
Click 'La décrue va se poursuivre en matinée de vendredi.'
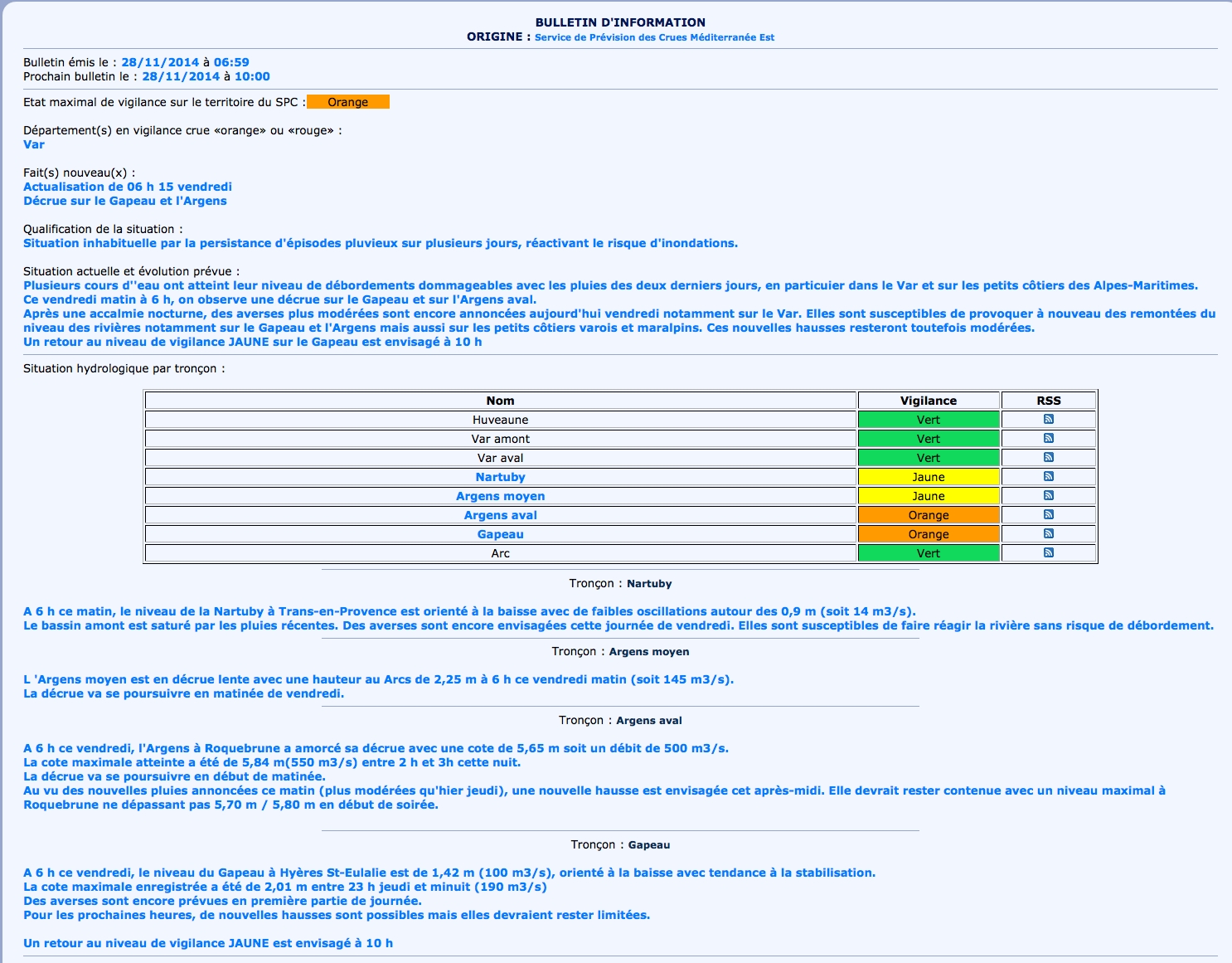(183, 693)
